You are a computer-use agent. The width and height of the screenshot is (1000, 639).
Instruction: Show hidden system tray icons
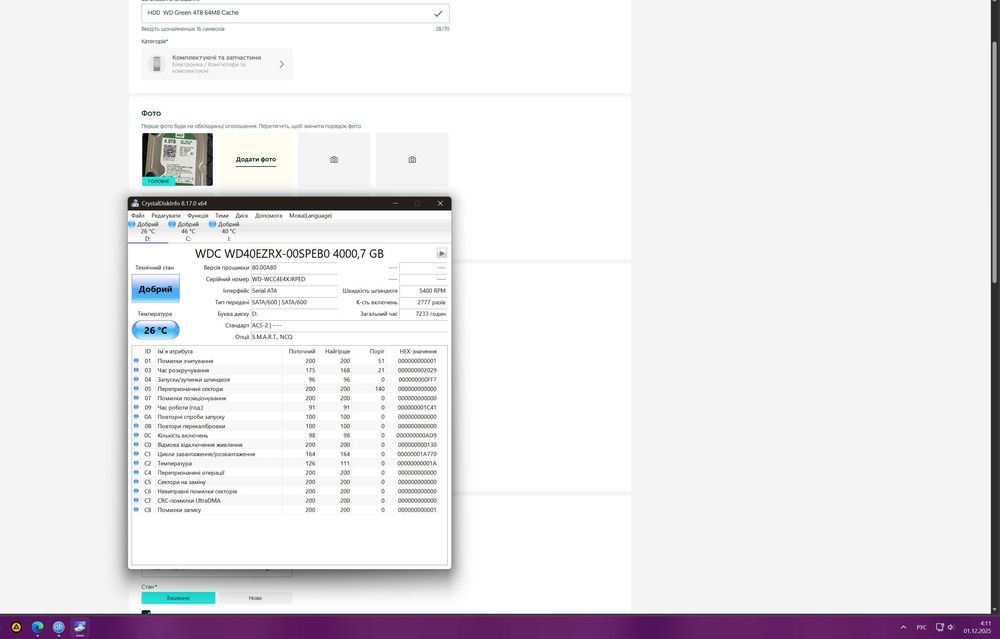pos(903,628)
